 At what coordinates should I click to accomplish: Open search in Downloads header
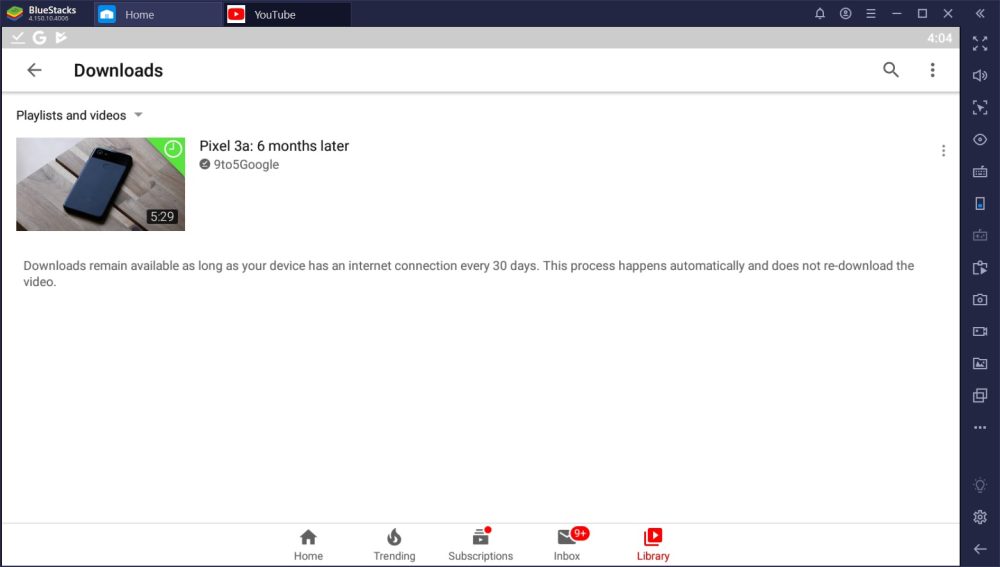[x=891, y=70]
